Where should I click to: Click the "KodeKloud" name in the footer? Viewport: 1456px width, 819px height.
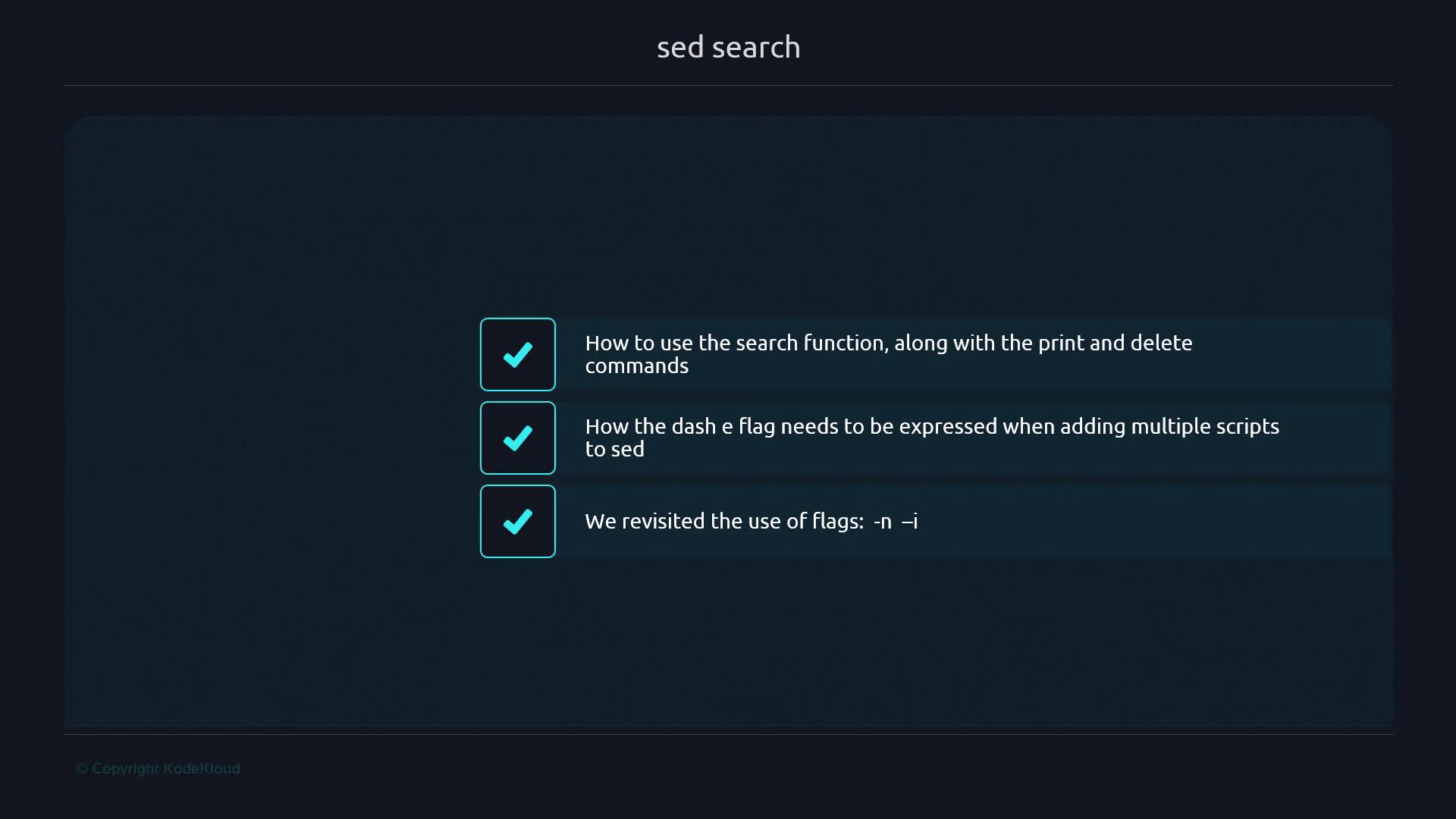click(x=202, y=768)
